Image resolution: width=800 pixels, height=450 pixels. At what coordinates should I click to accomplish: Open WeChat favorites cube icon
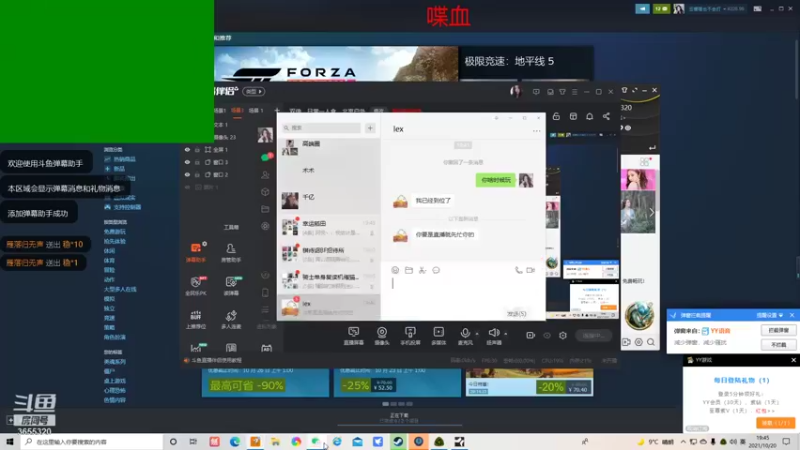coord(265,192)
